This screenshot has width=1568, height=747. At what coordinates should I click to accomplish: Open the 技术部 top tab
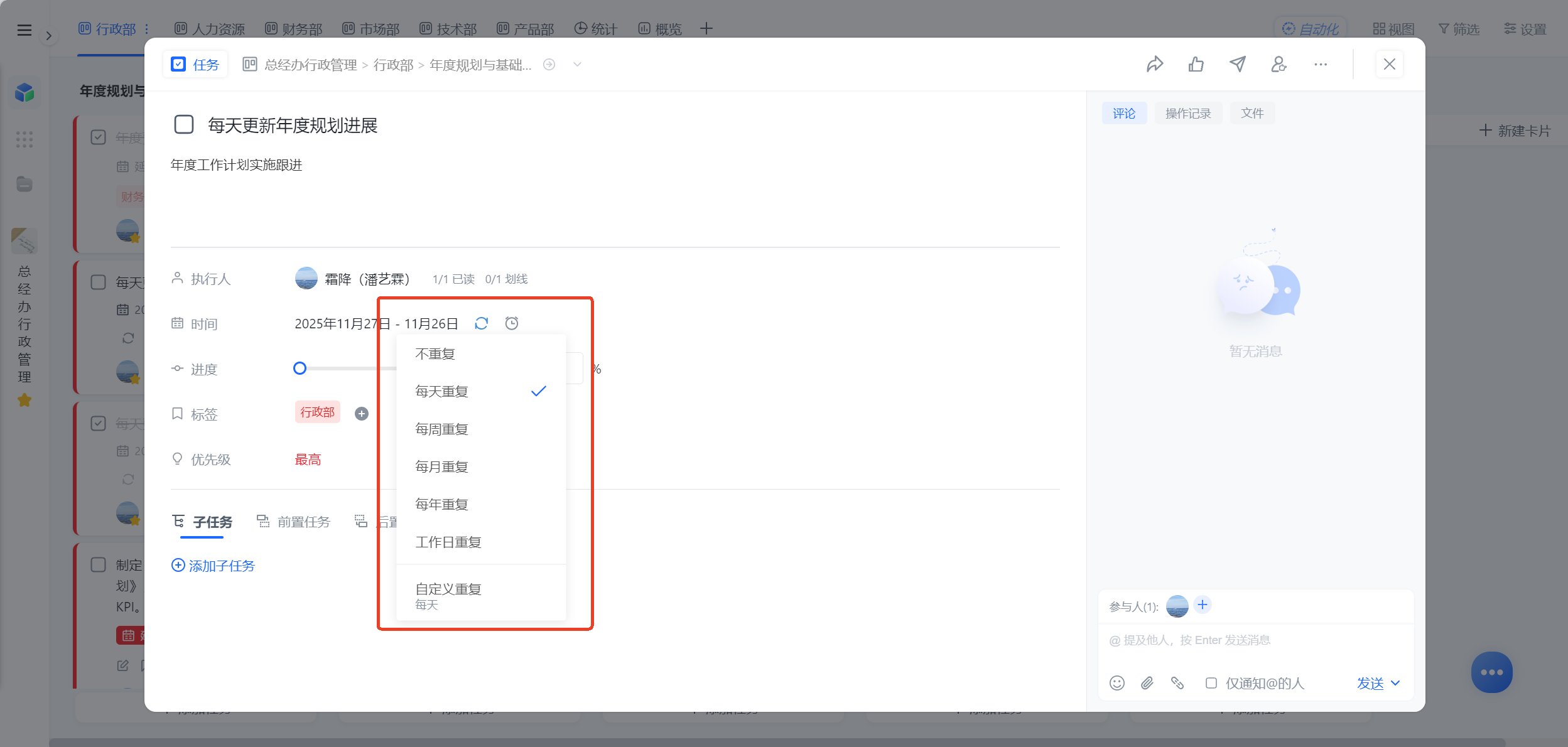pos(448,29)
